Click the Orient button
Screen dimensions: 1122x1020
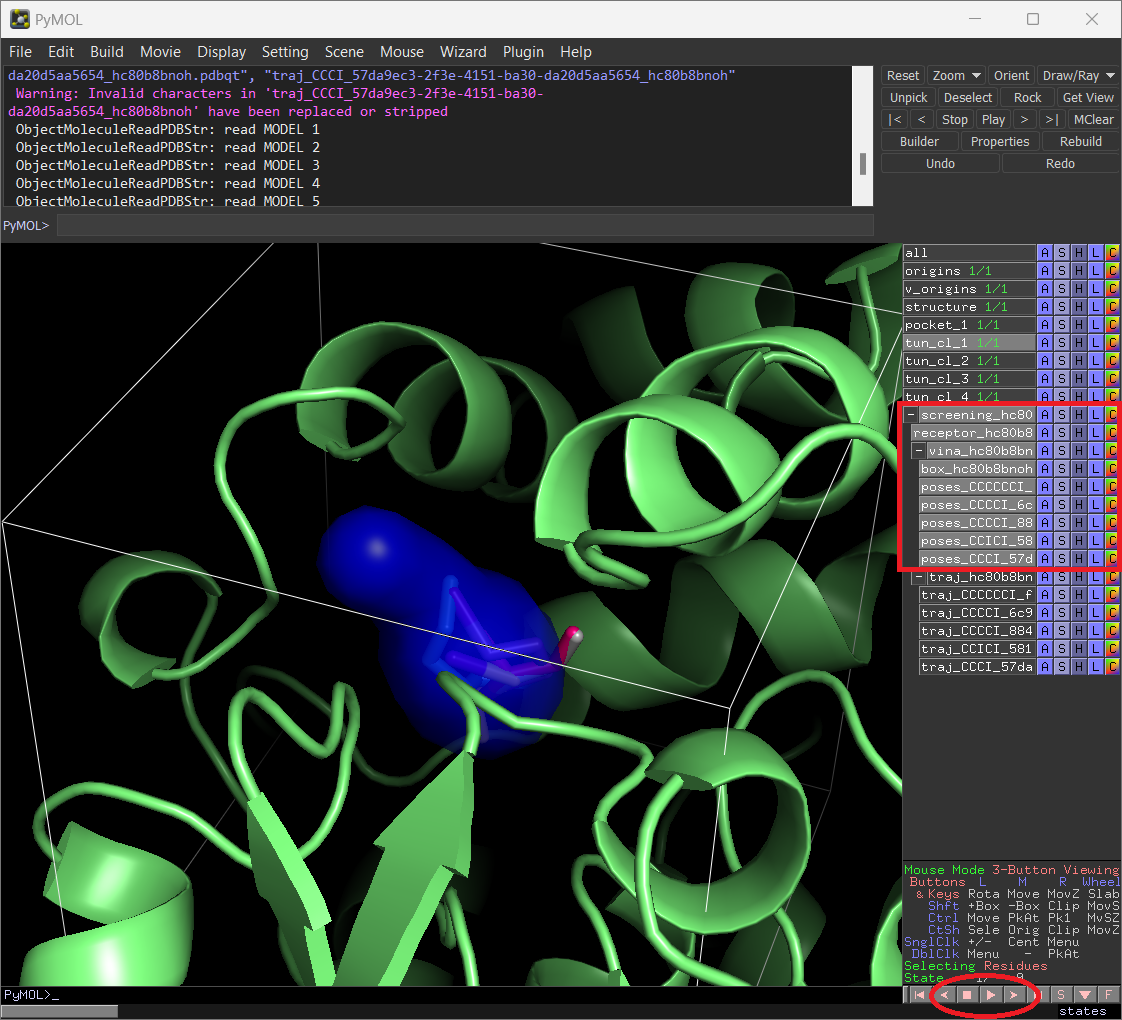(x=1011, y=76)
